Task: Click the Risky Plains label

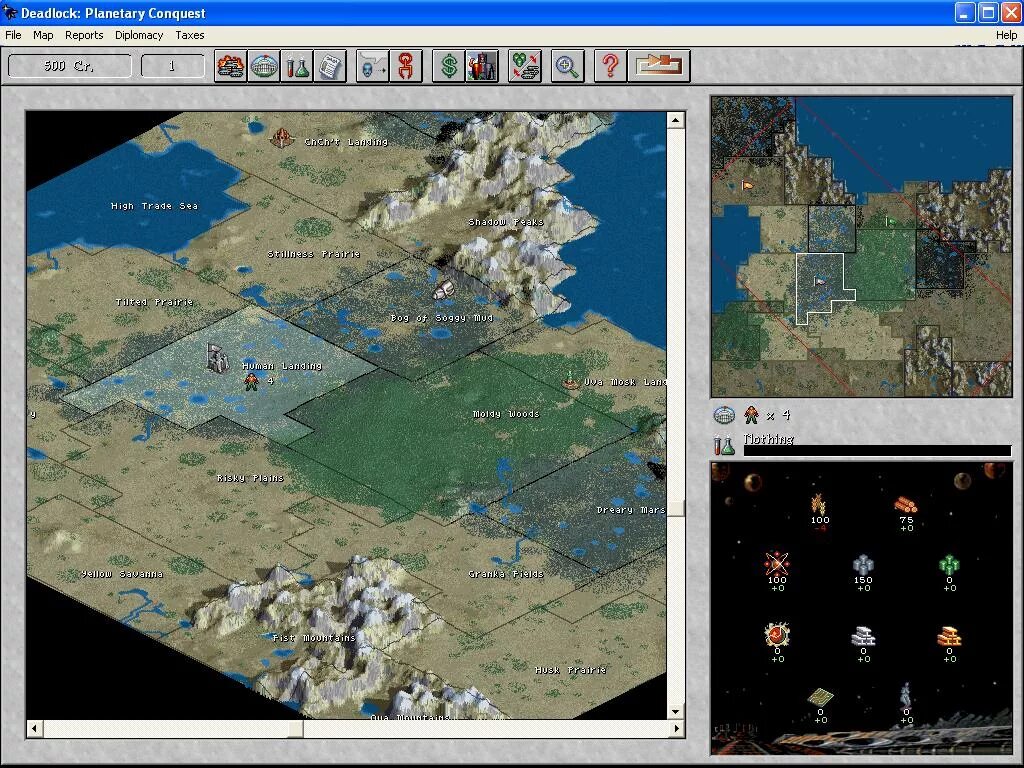Action: (x=250, y=478)
